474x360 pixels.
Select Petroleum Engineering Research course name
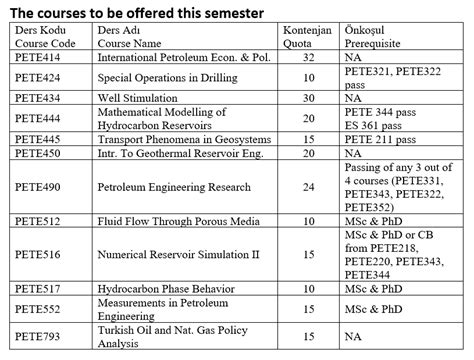(x=174, y=187)
